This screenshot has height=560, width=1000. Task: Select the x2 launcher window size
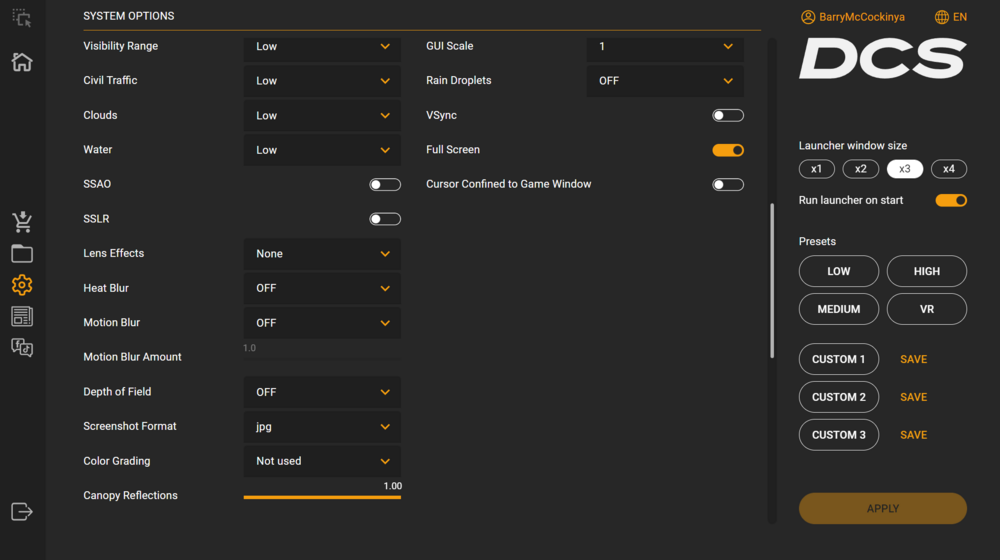pyautogui.click(x=860, y=169)
